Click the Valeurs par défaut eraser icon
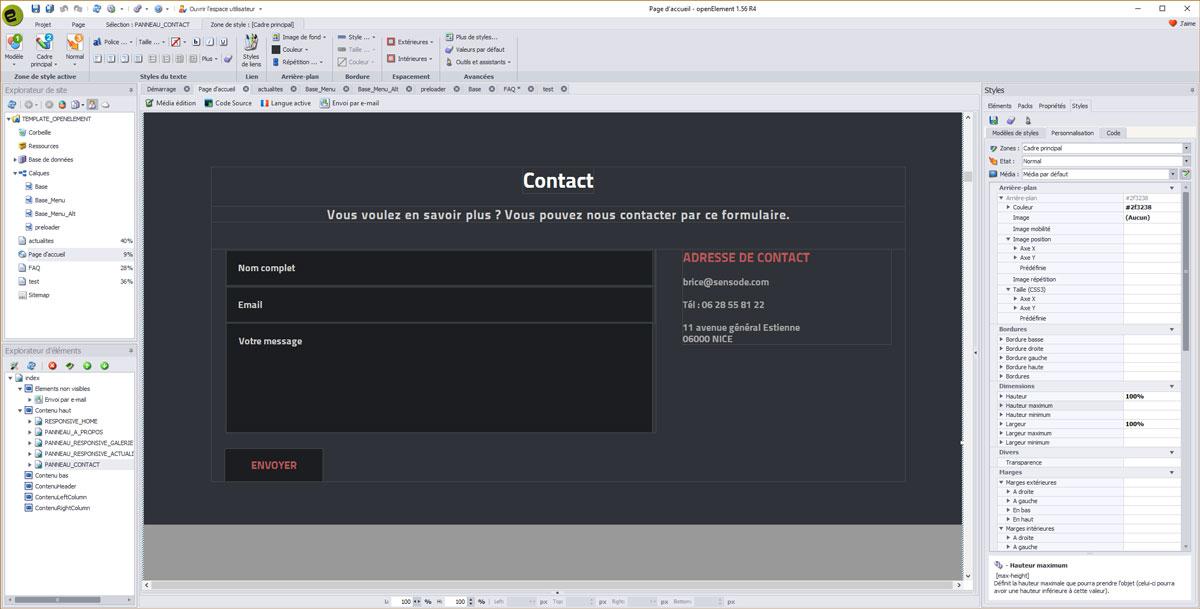 (448, 49)
